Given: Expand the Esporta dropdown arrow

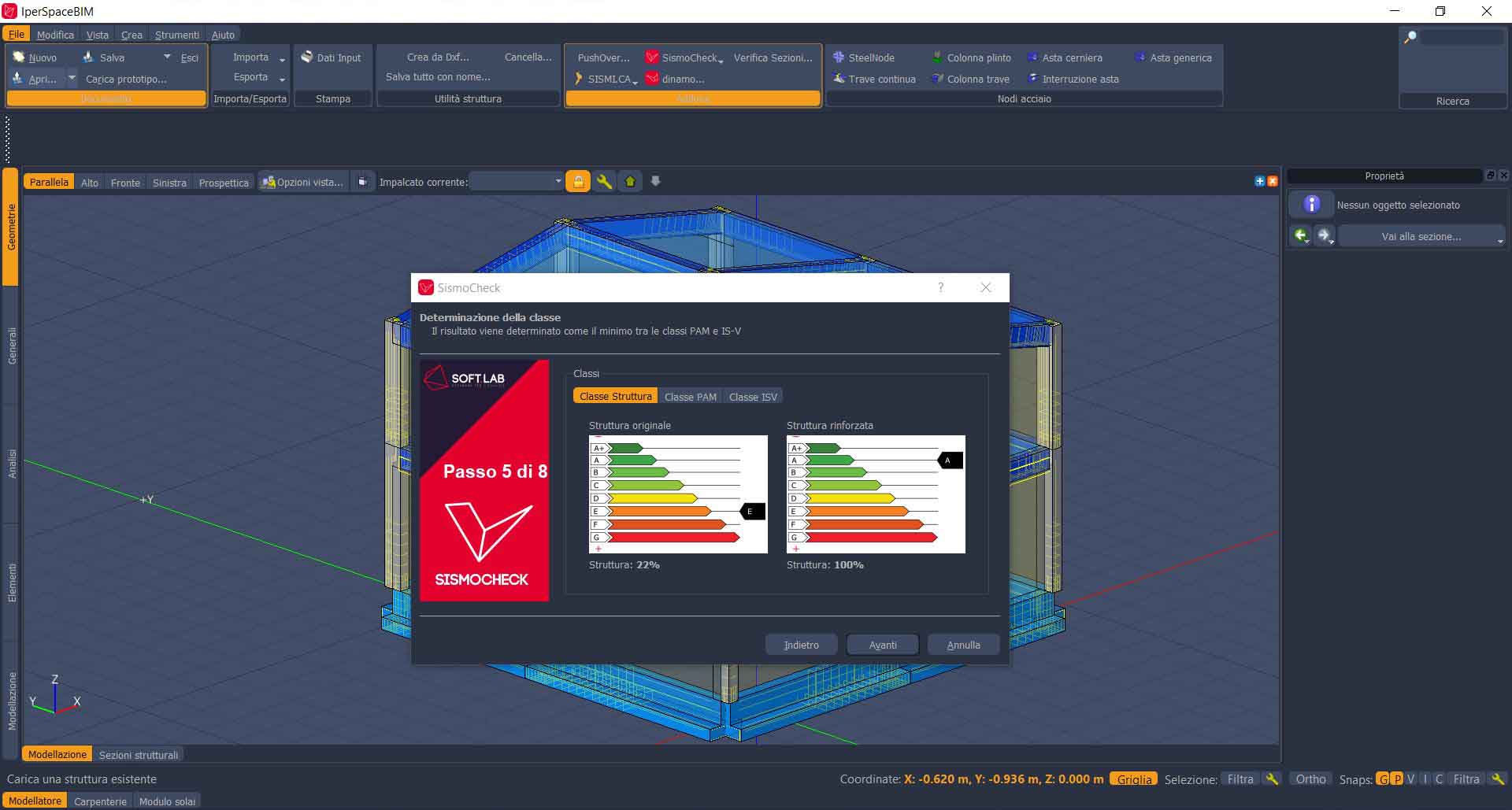Looking at the screenshot, I should click(x=282, y=79).
